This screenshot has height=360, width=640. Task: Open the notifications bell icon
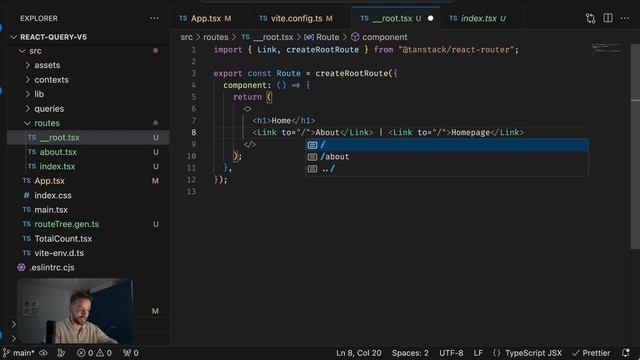pos(626,353)
